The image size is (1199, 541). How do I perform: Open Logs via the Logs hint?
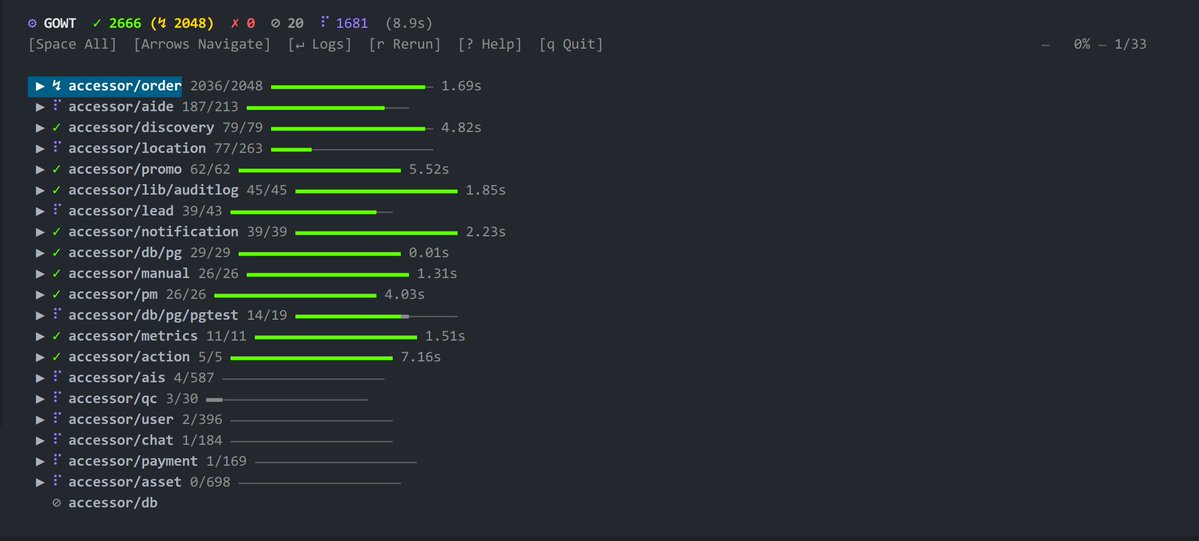tap(320, 44)
